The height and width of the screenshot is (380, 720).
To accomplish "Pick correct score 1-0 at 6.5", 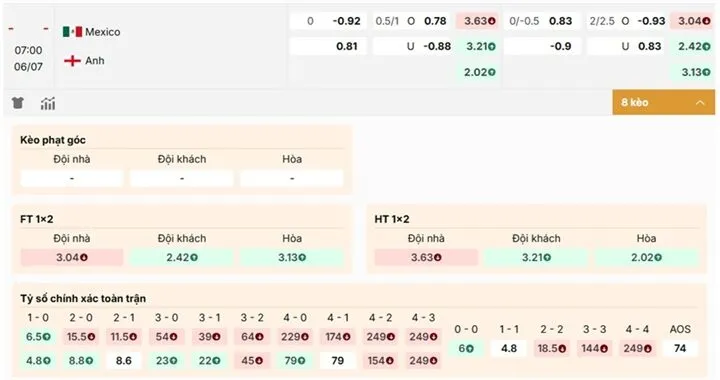I will point(38,336).
